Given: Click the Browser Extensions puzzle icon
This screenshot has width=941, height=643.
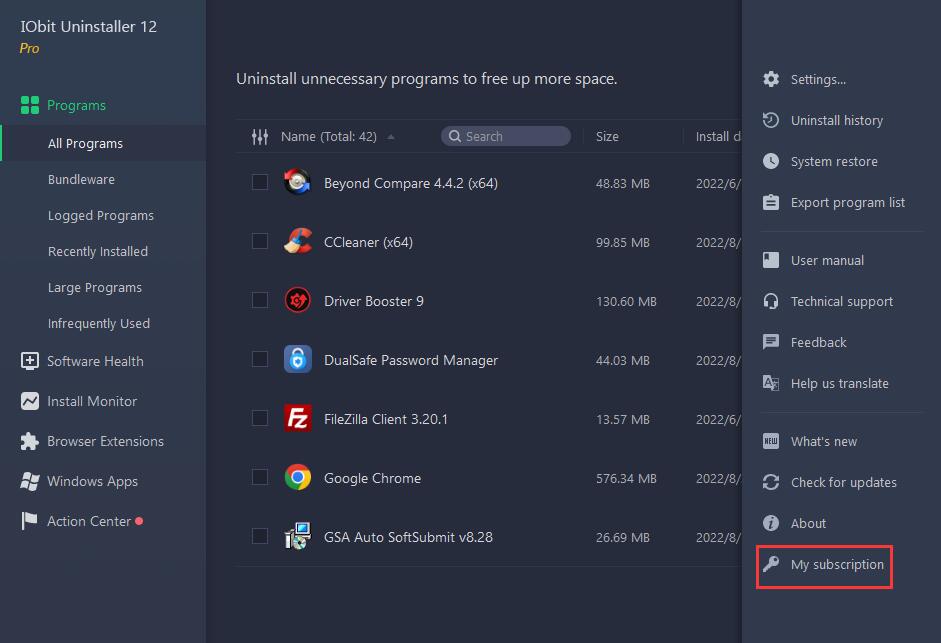Looking at the screenshot, I should click(29, 441).
